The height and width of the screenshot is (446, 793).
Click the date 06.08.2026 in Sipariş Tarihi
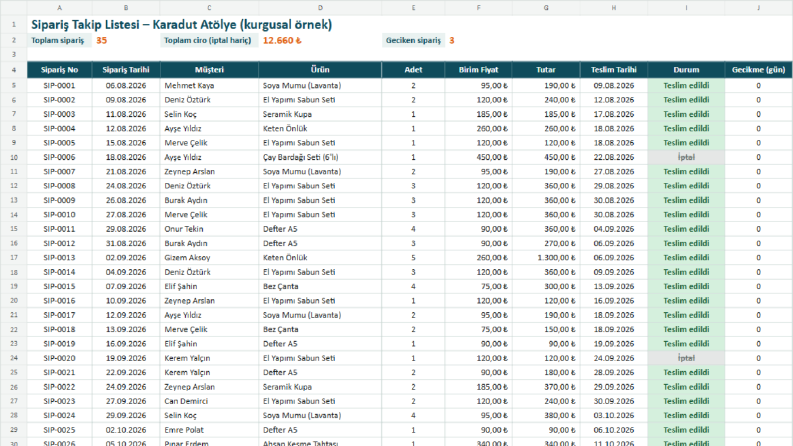[126, 85]
